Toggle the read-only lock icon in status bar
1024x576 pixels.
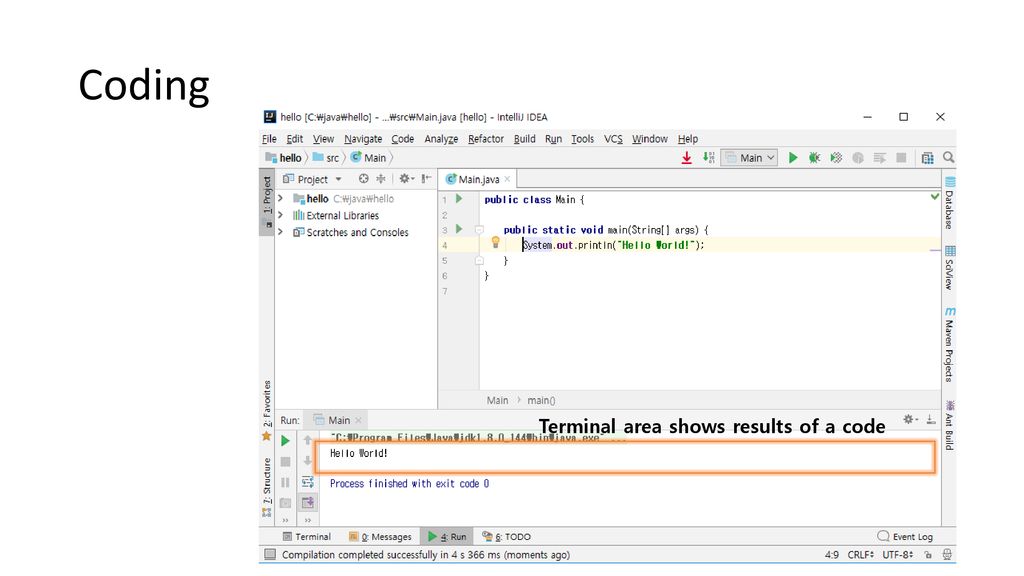pyautogui.click(x=928, y=554)
